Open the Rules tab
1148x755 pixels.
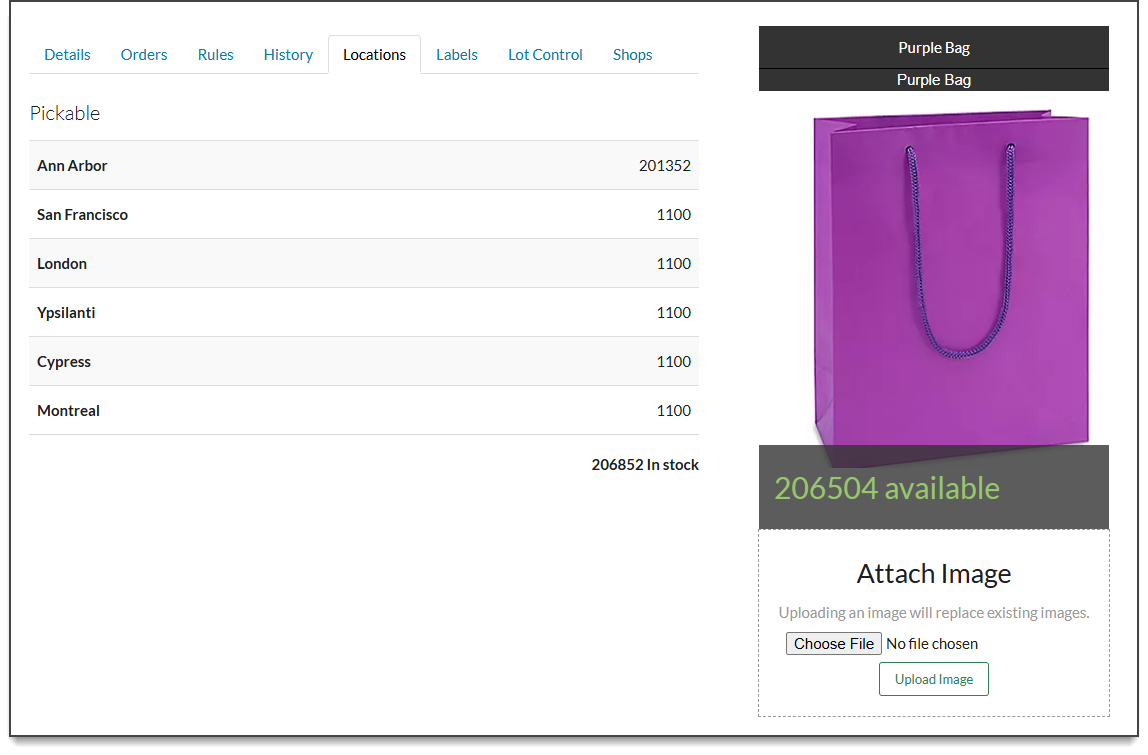(215, 55)
